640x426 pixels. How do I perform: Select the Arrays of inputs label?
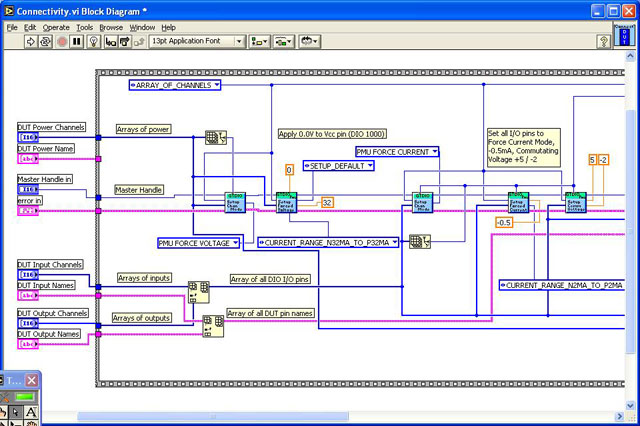coord(144,278)
